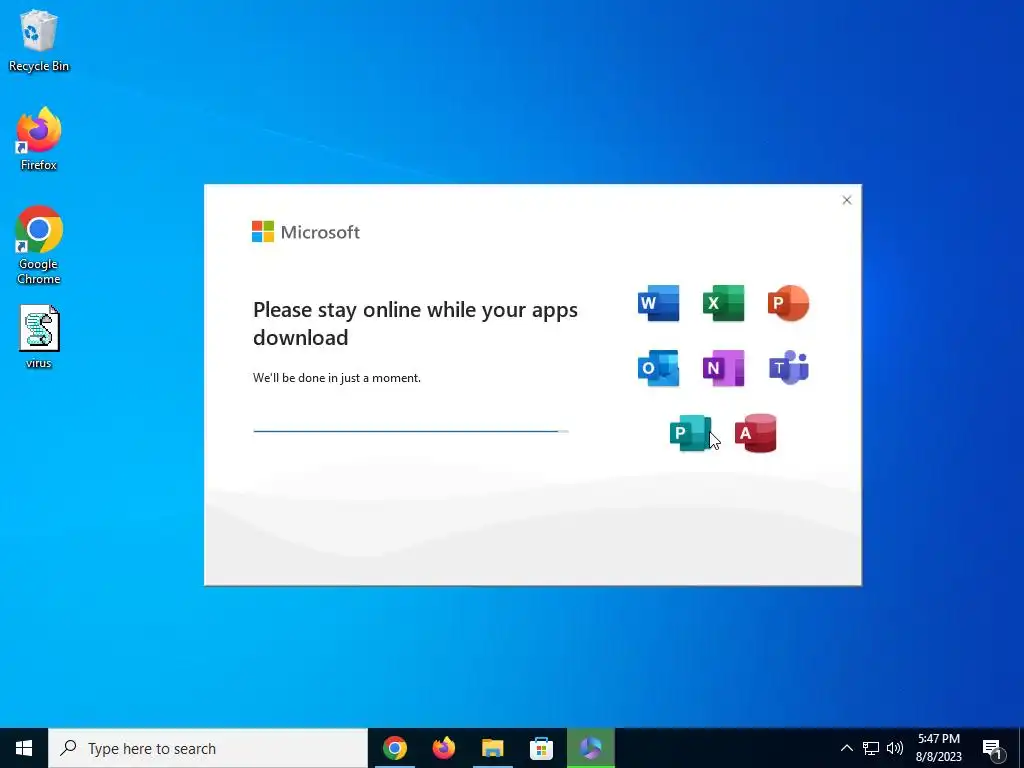This screenshot has width=1024, height=768.
Task: Click the Access icon in installer
Action: point(756,433)
